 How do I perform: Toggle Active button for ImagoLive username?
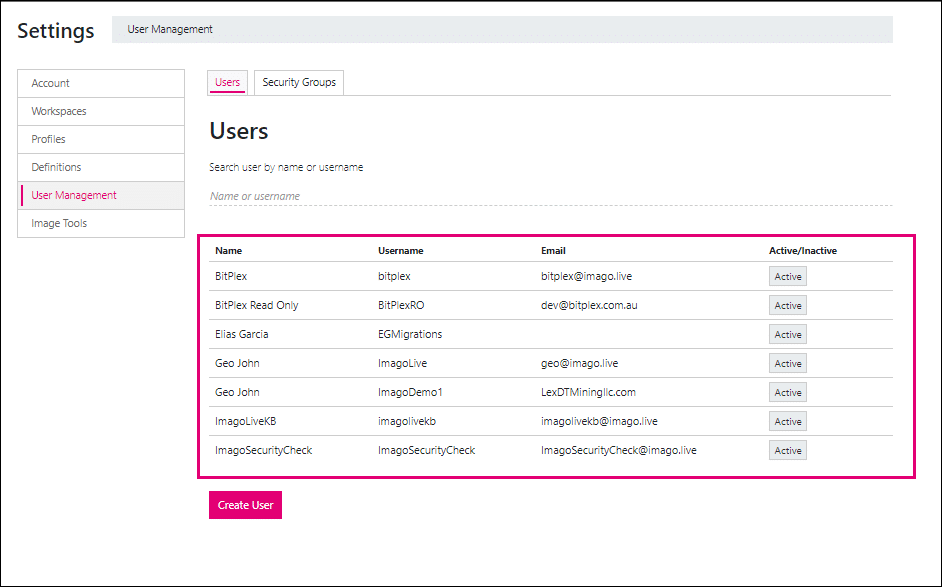(x=788, y=363)
